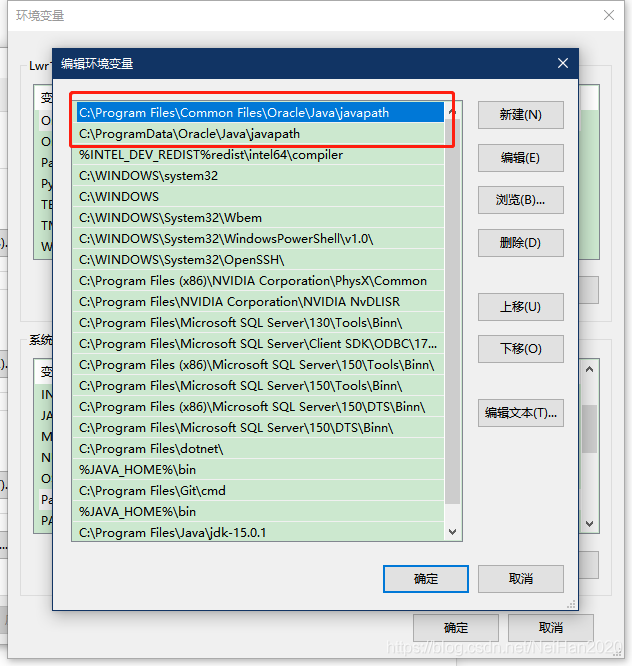Viewport: 632px width, 666px height.
Task: Select the C:\Program Files\Git\cmd entry
Action: coord(258,491)
